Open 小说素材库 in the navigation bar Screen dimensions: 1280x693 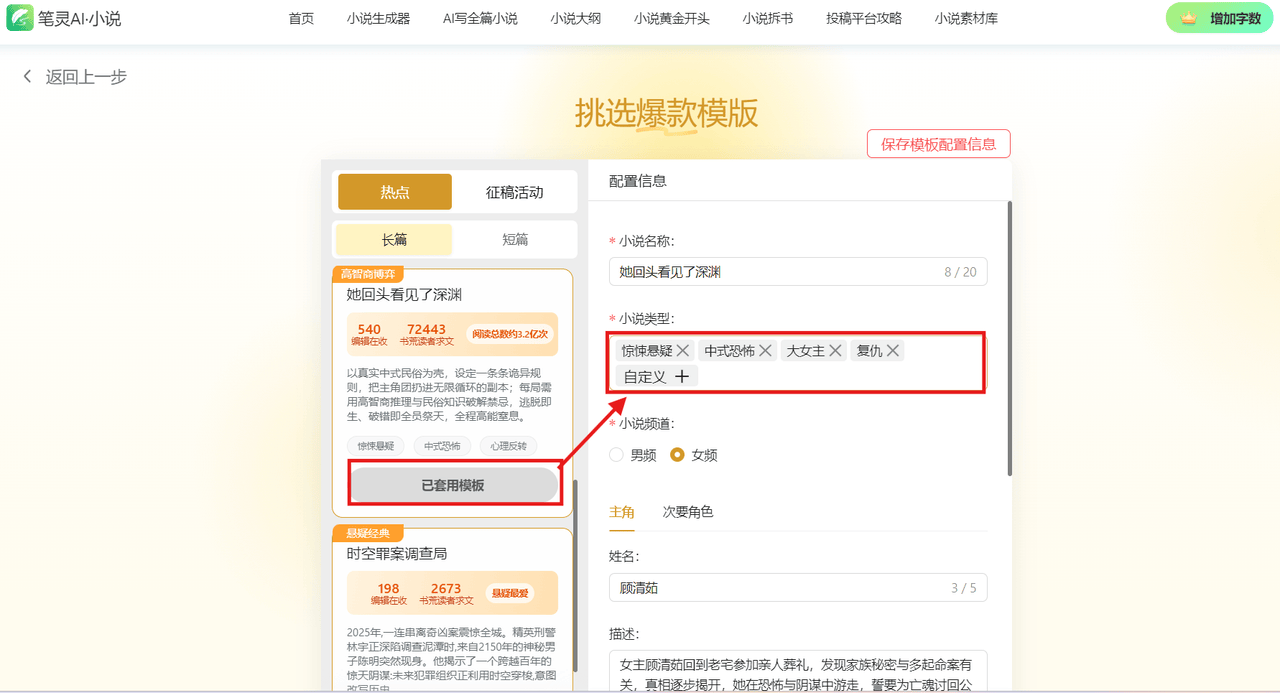966,18
